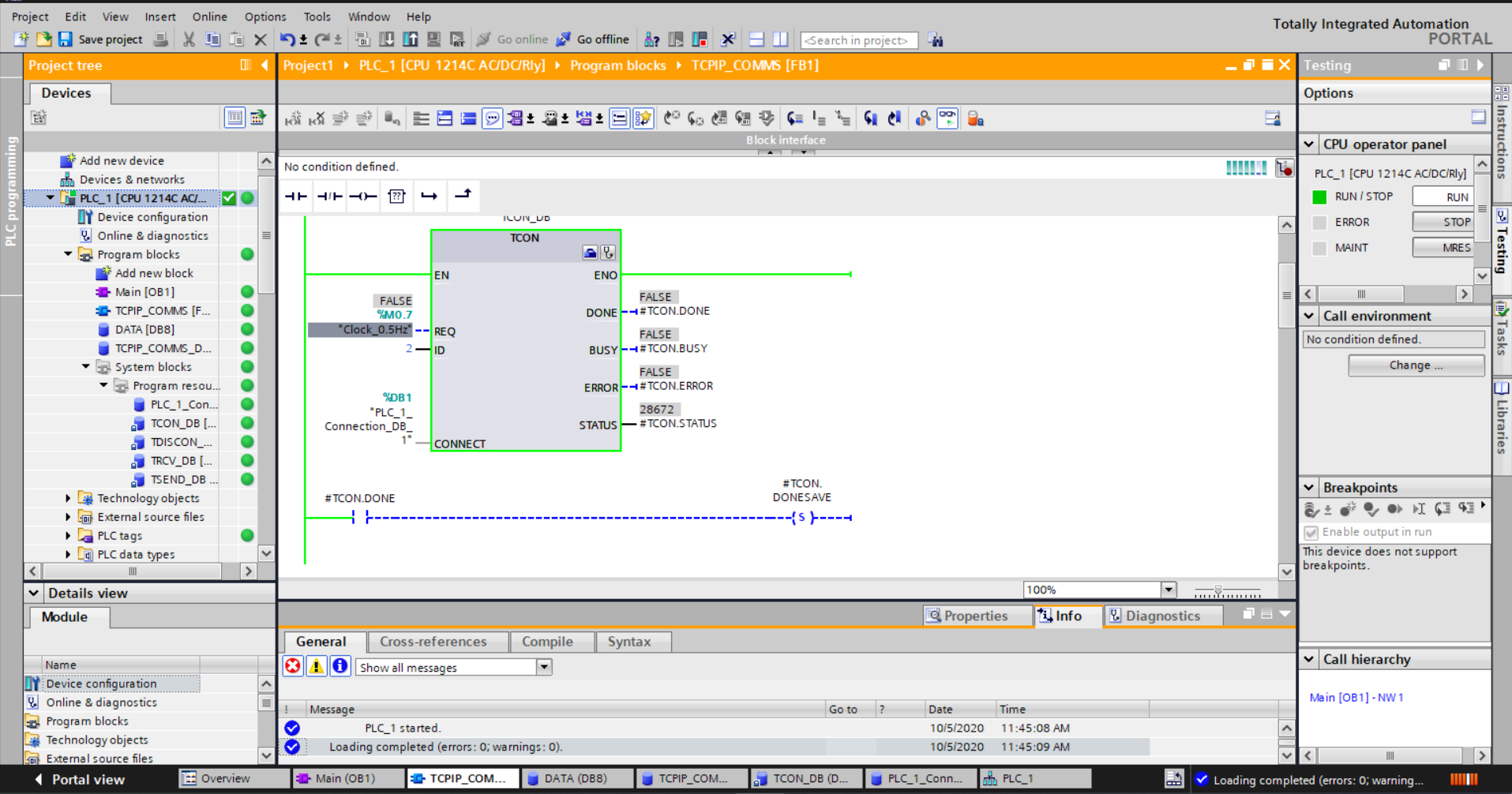This screenshot has width=1512, height=794.
Task: Open the Online menu
Action: click(209, 17)
